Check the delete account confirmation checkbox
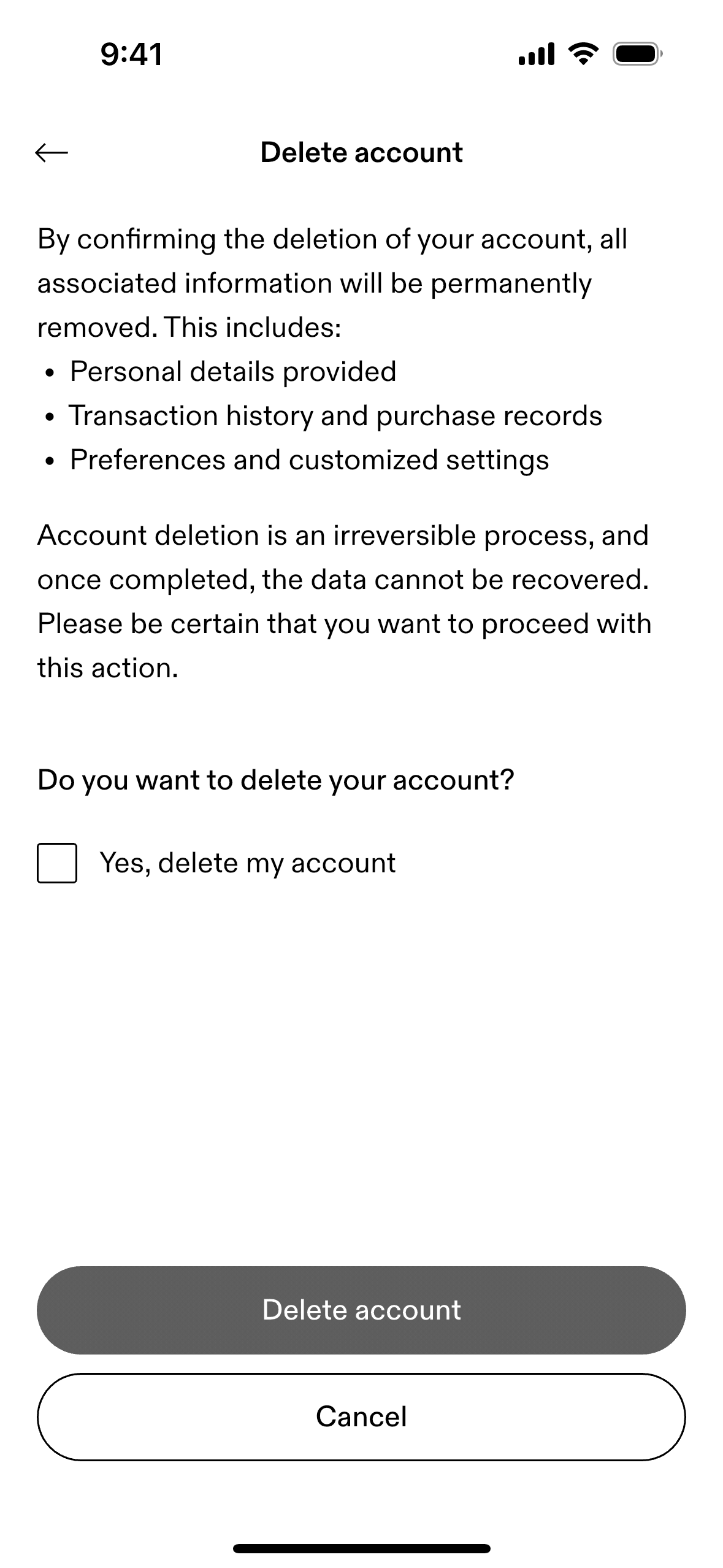Image resolution: width=723 pixels, height=1568 pixels. coord(57,863)
